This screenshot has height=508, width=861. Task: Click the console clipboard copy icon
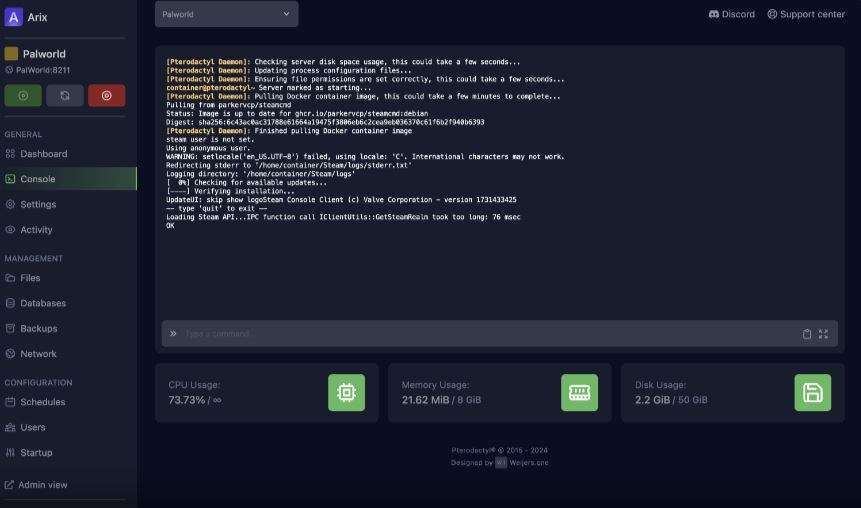tap(807, 334)
